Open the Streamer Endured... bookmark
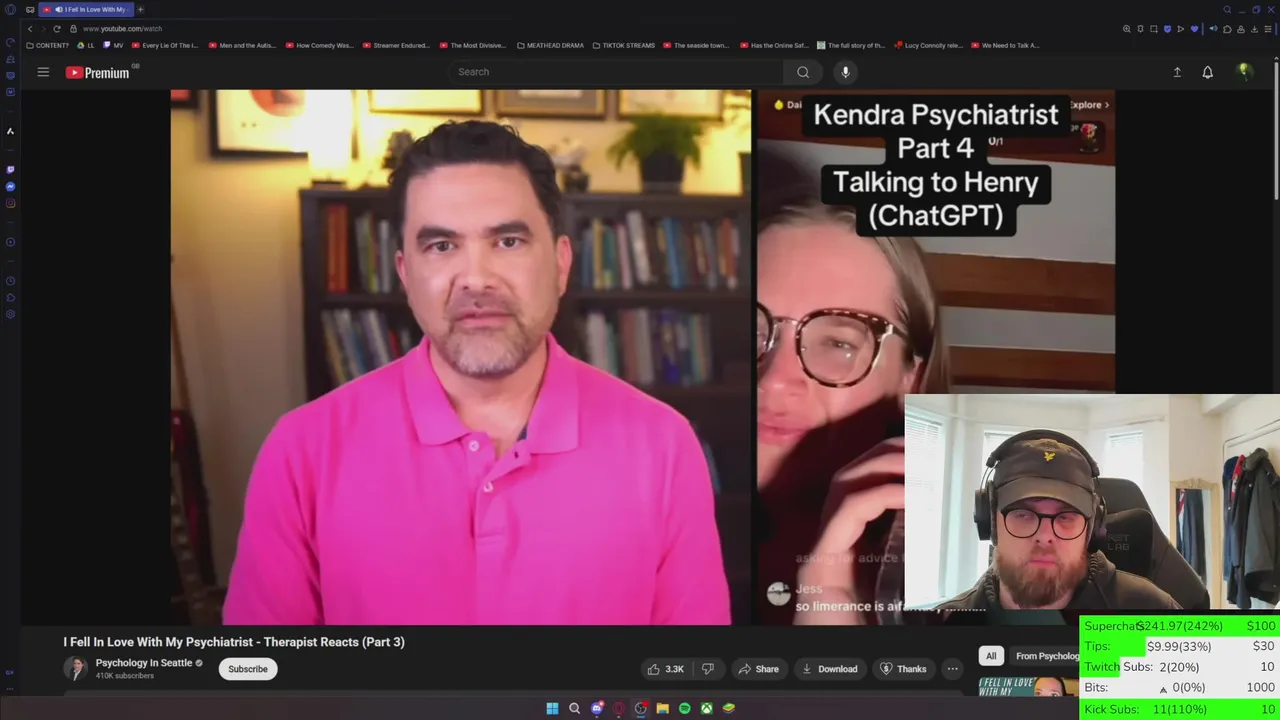 [396, 45]
